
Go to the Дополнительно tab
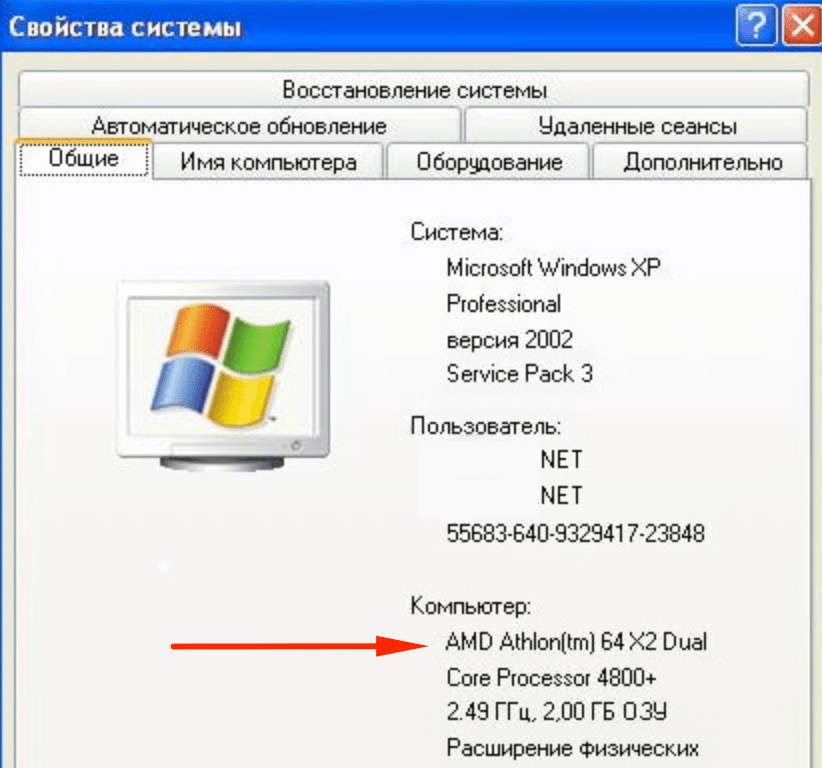pos(701,161)
